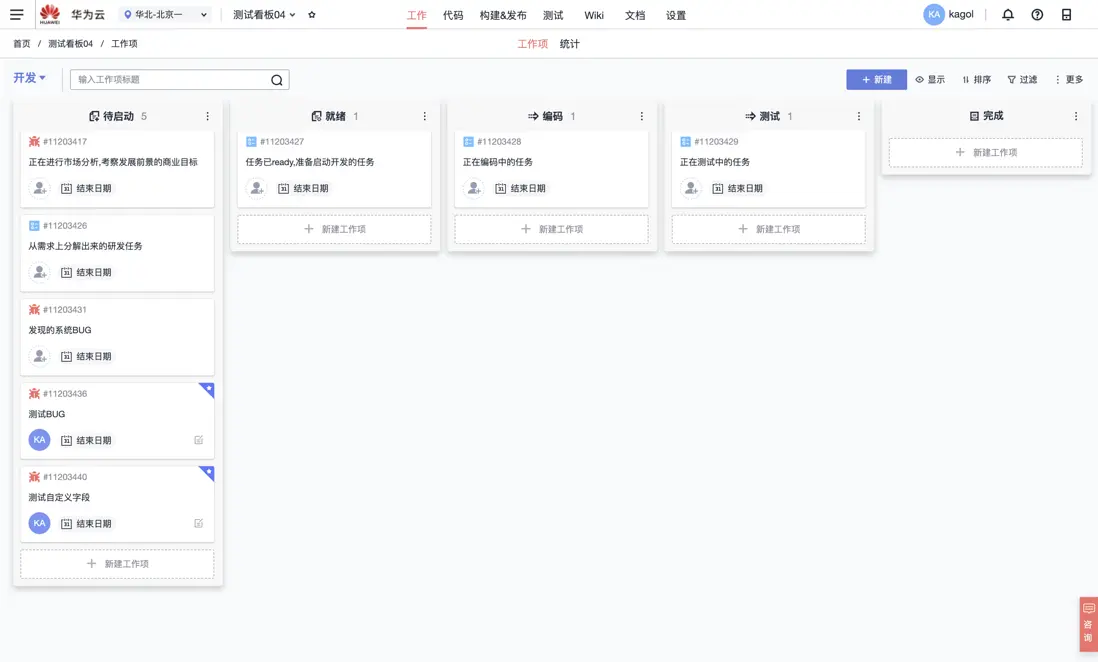Open 测试 column options menu

pyautogui.click(x=859, y=116)
